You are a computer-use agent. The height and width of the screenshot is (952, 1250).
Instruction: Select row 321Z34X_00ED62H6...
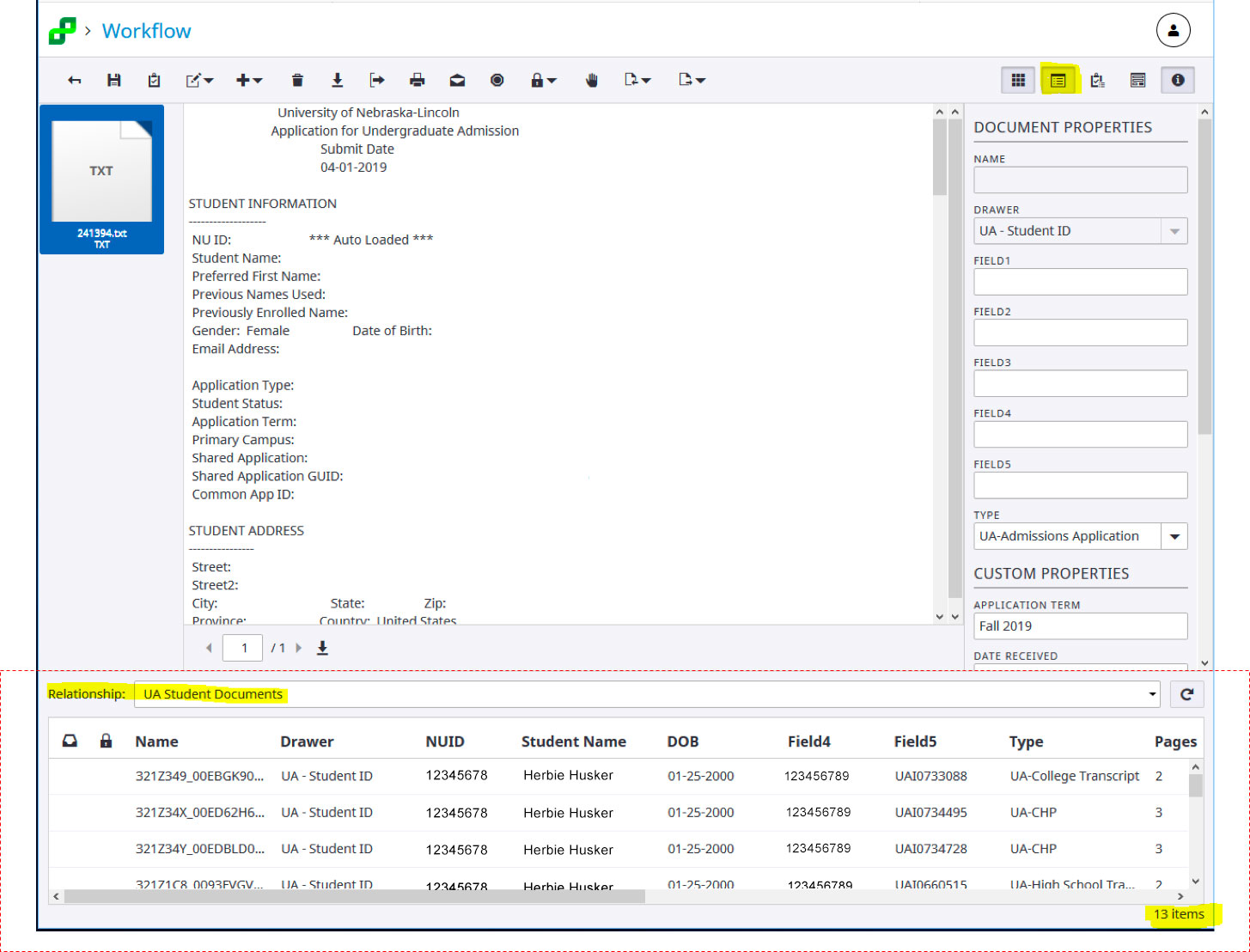click(619, 812)
